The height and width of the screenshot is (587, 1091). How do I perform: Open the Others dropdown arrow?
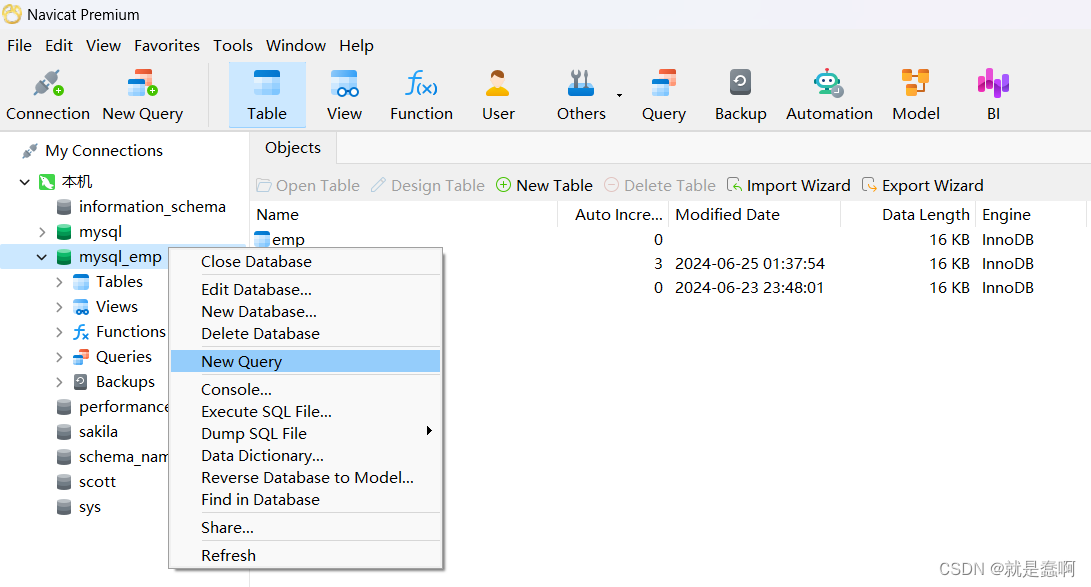pos(619,95)
